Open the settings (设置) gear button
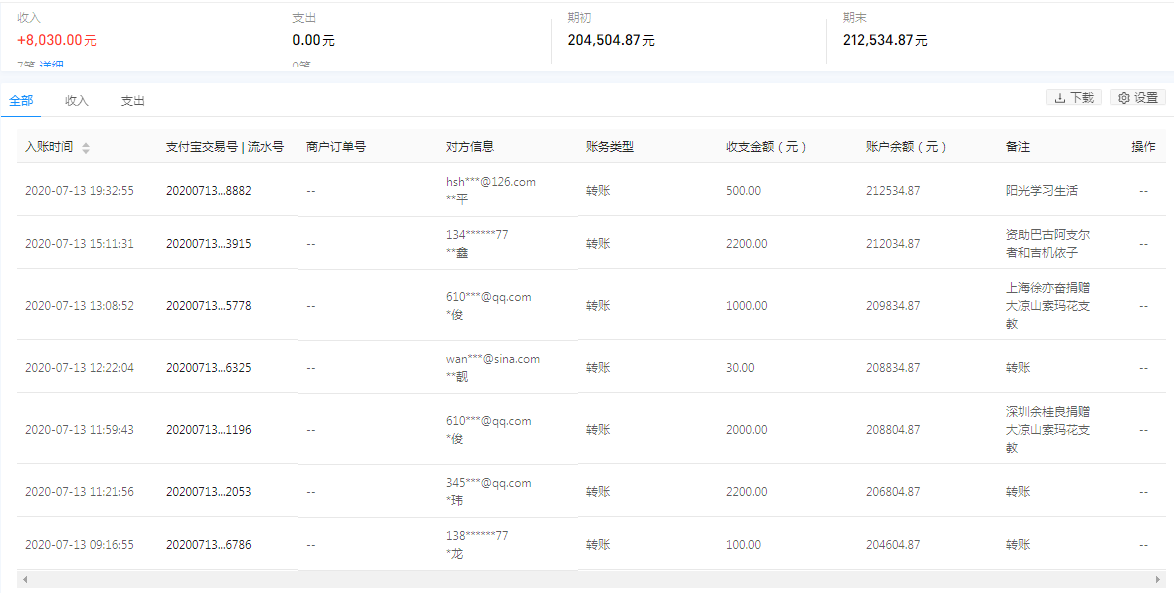 [x=1137, y=98]
